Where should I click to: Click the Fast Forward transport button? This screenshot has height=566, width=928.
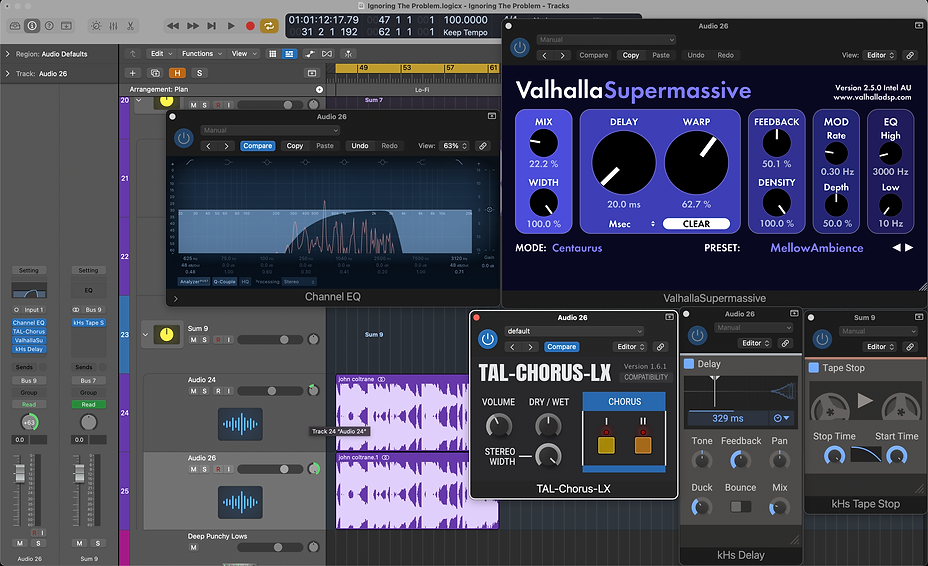click(192, 26)
